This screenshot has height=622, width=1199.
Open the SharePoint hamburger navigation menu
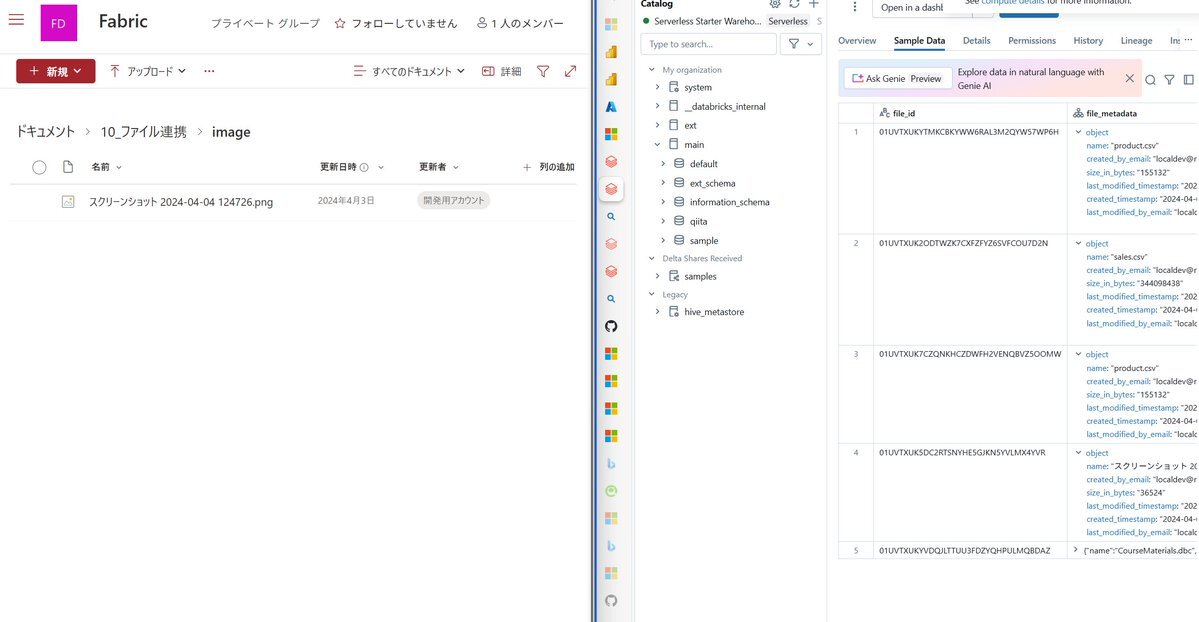pos(16,19)
